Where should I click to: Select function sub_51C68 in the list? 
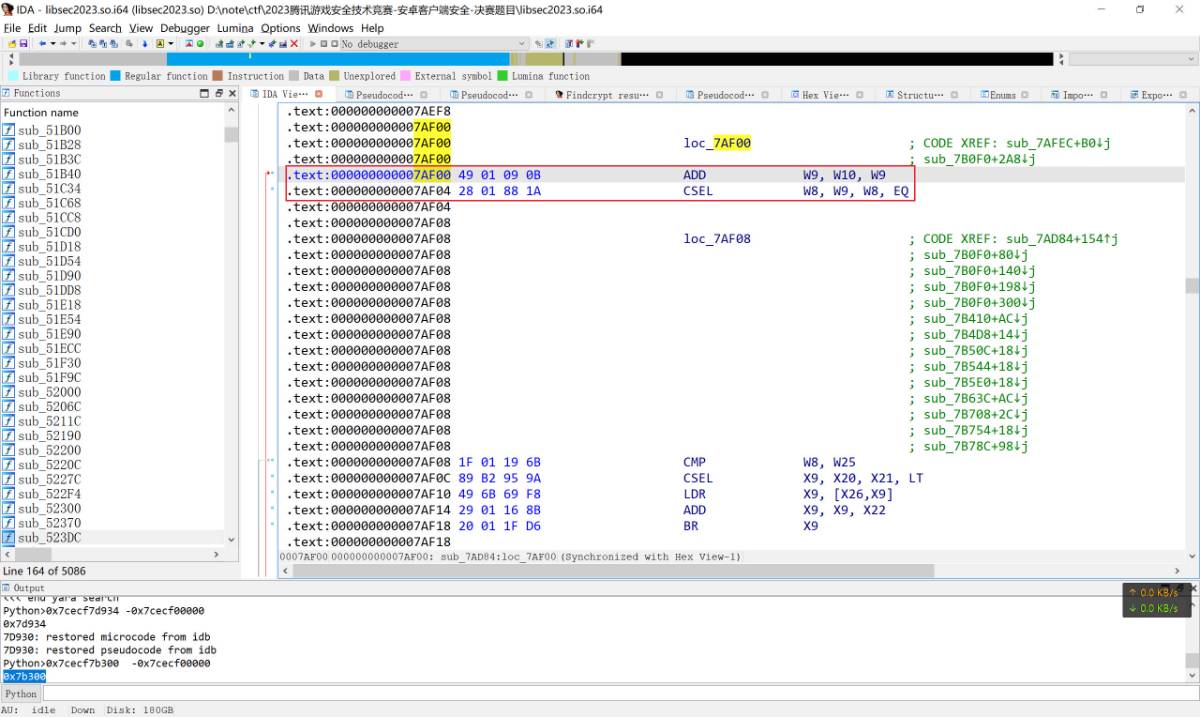pyautogui.click(x=49, y=203)
